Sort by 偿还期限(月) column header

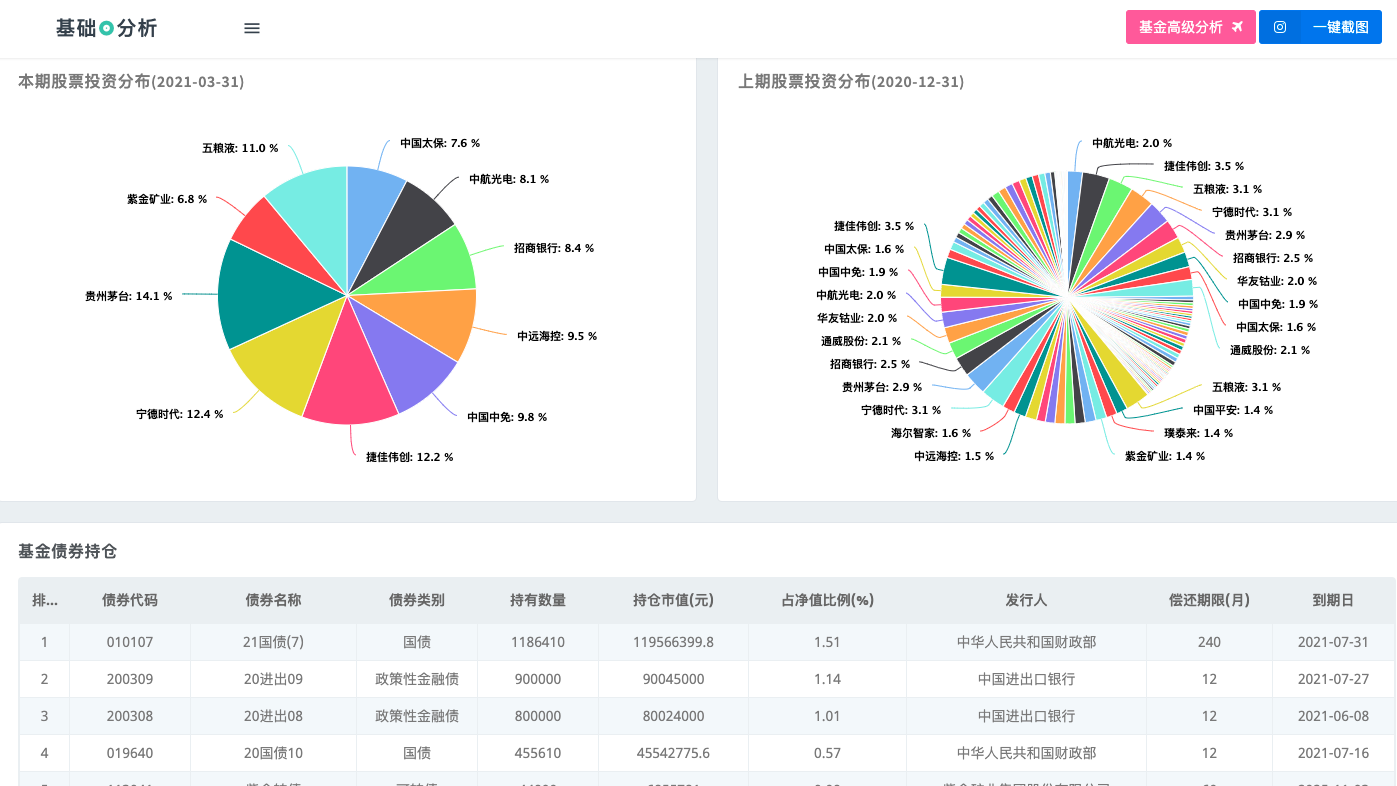(1209, 600)
